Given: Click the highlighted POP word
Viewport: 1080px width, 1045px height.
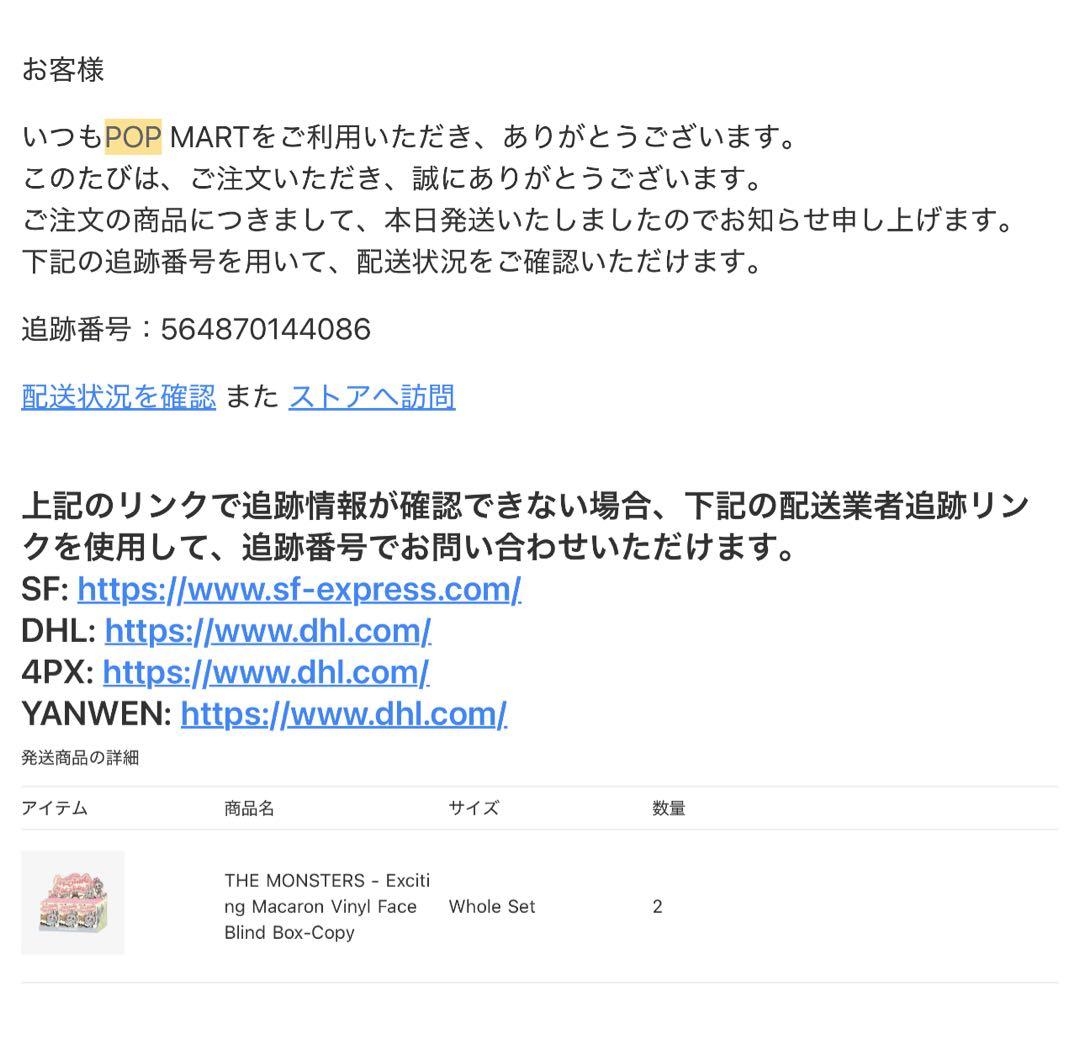Looking at the screenshot, I should coord(133,136).
